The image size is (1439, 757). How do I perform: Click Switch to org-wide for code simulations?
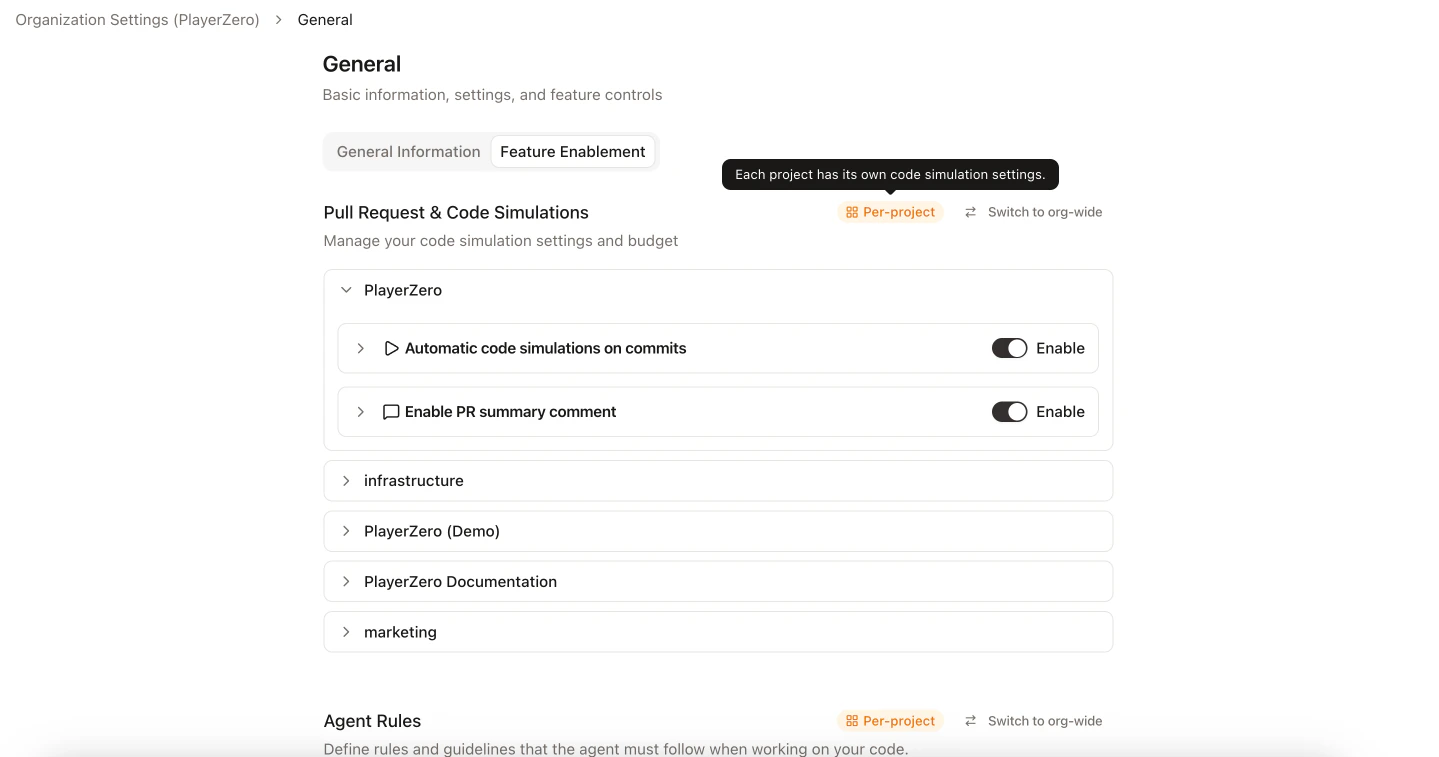pyautogui.click(x=1044, y=212)
